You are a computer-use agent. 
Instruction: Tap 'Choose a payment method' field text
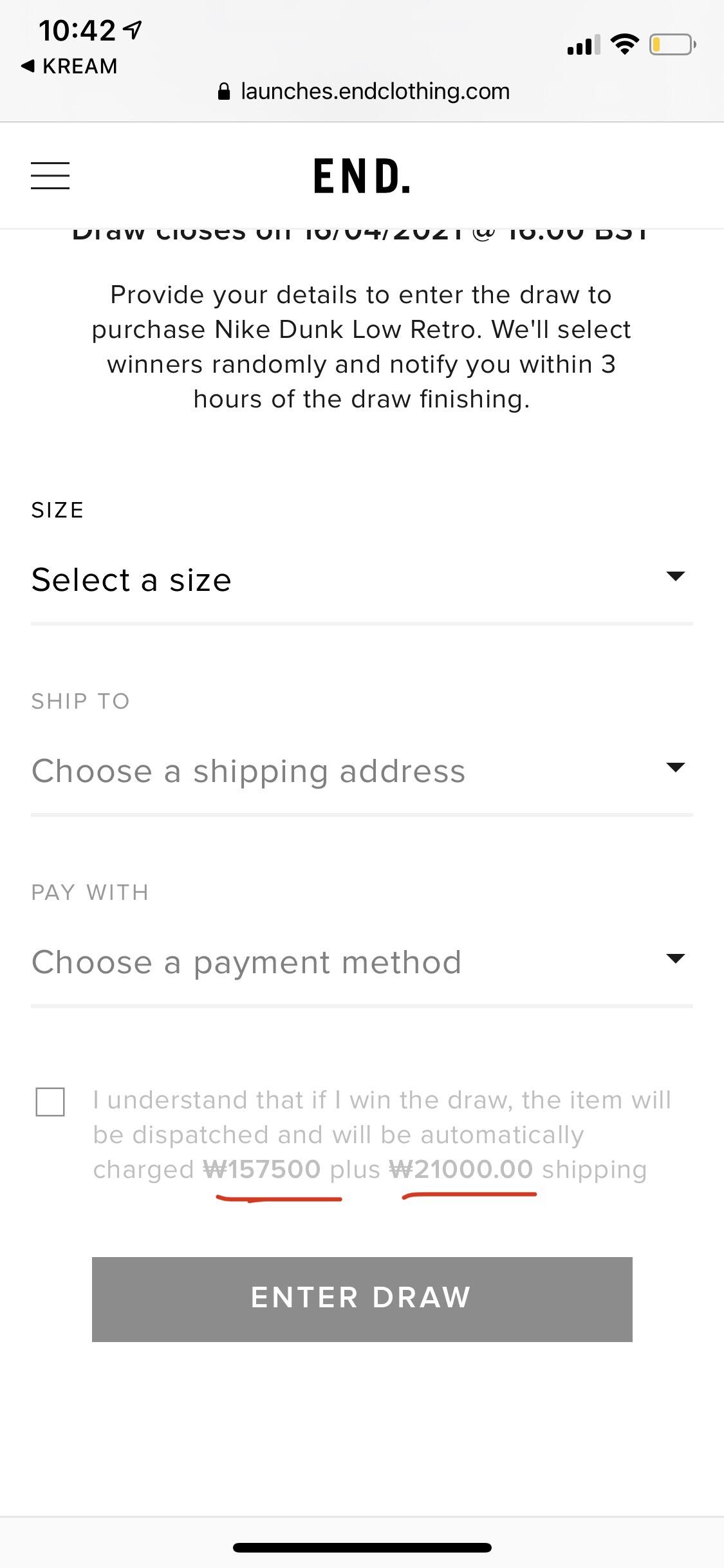tap(246, 962)
